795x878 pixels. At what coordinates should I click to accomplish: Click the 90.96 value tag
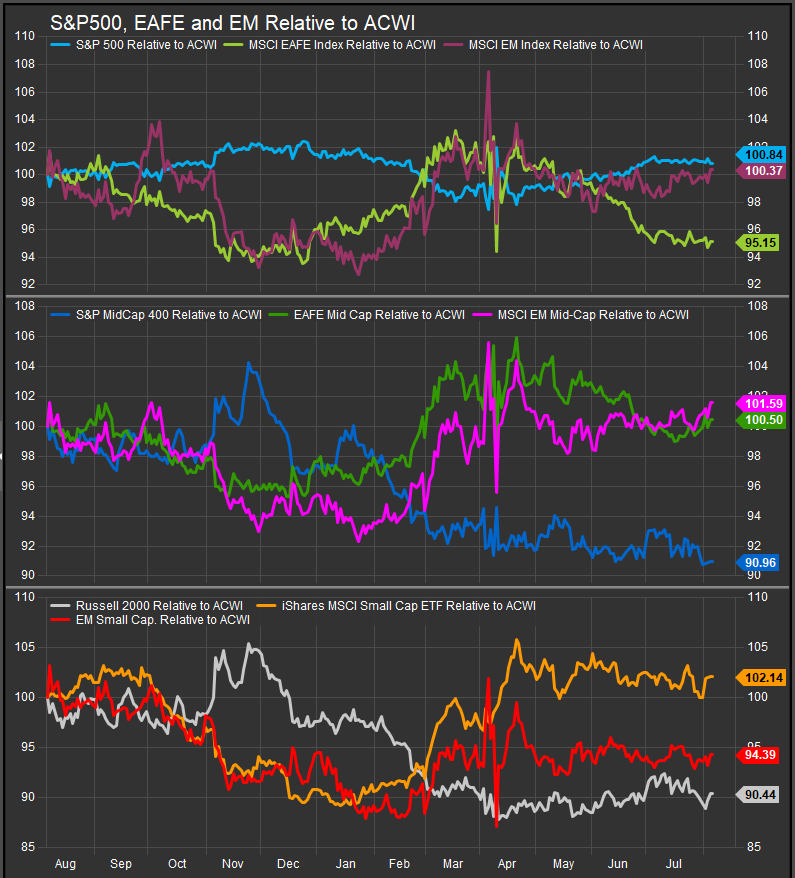click(757, 563)
